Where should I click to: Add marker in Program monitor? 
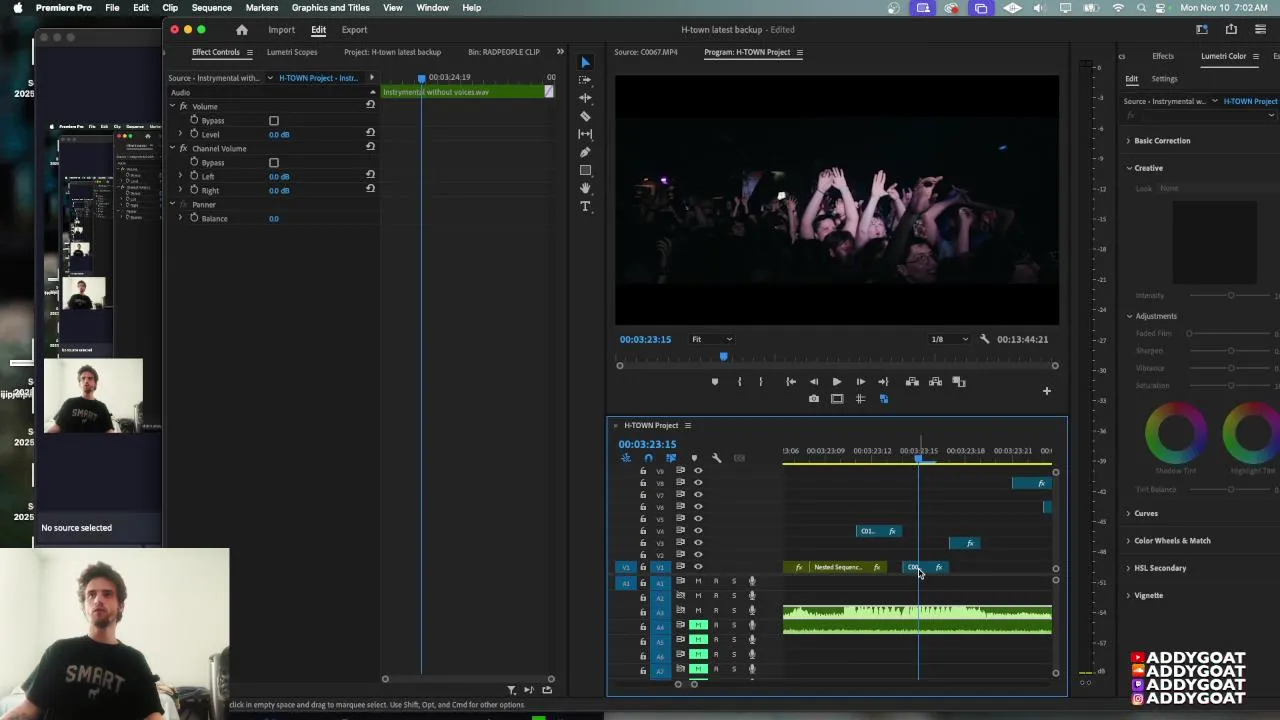(714, 382)
